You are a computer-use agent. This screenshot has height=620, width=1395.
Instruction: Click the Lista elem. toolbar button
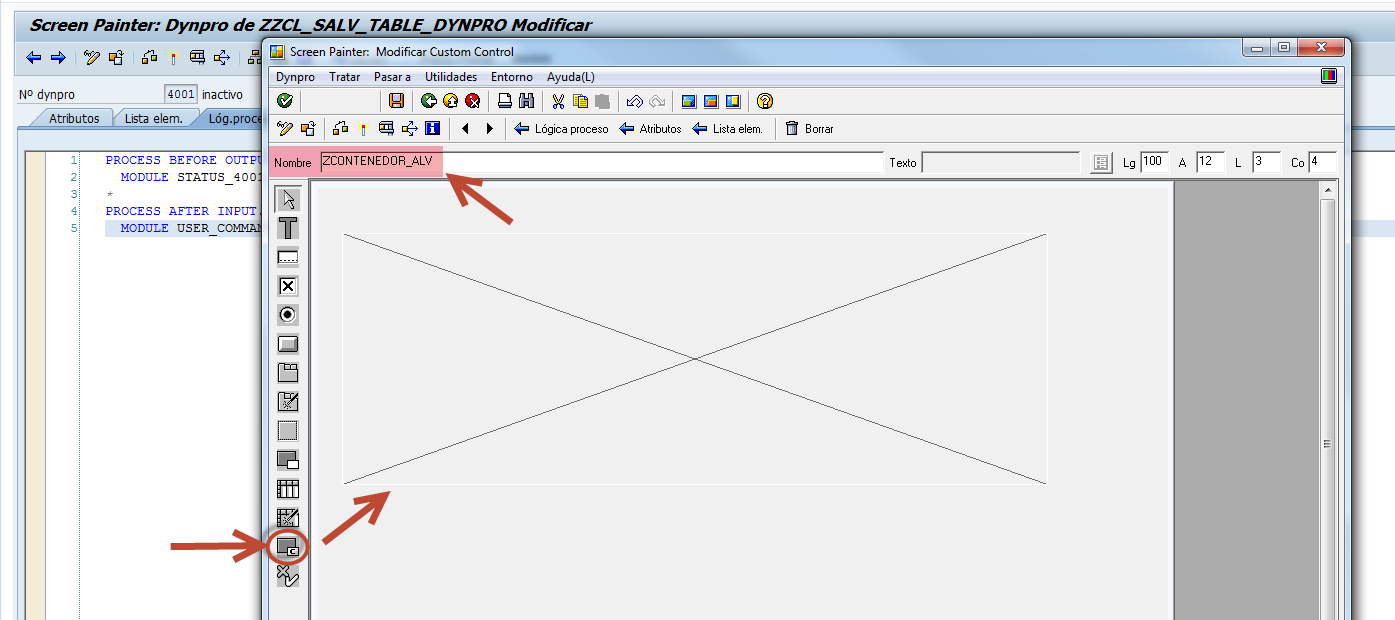(x=727, y=129)
